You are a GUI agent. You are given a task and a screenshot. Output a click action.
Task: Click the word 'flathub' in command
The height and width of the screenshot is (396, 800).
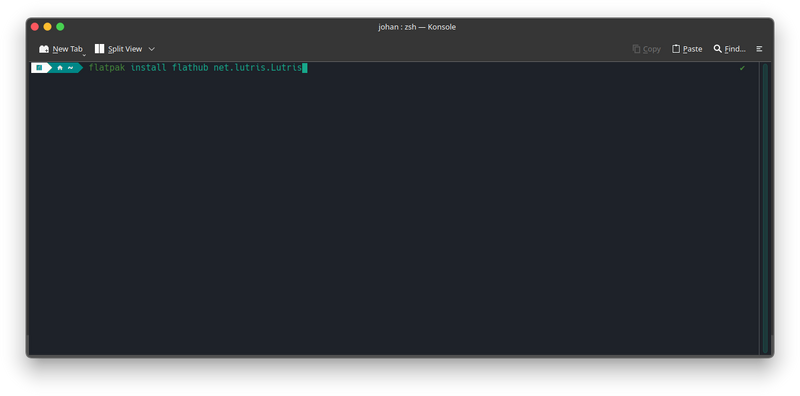click(x=190, y=68)
